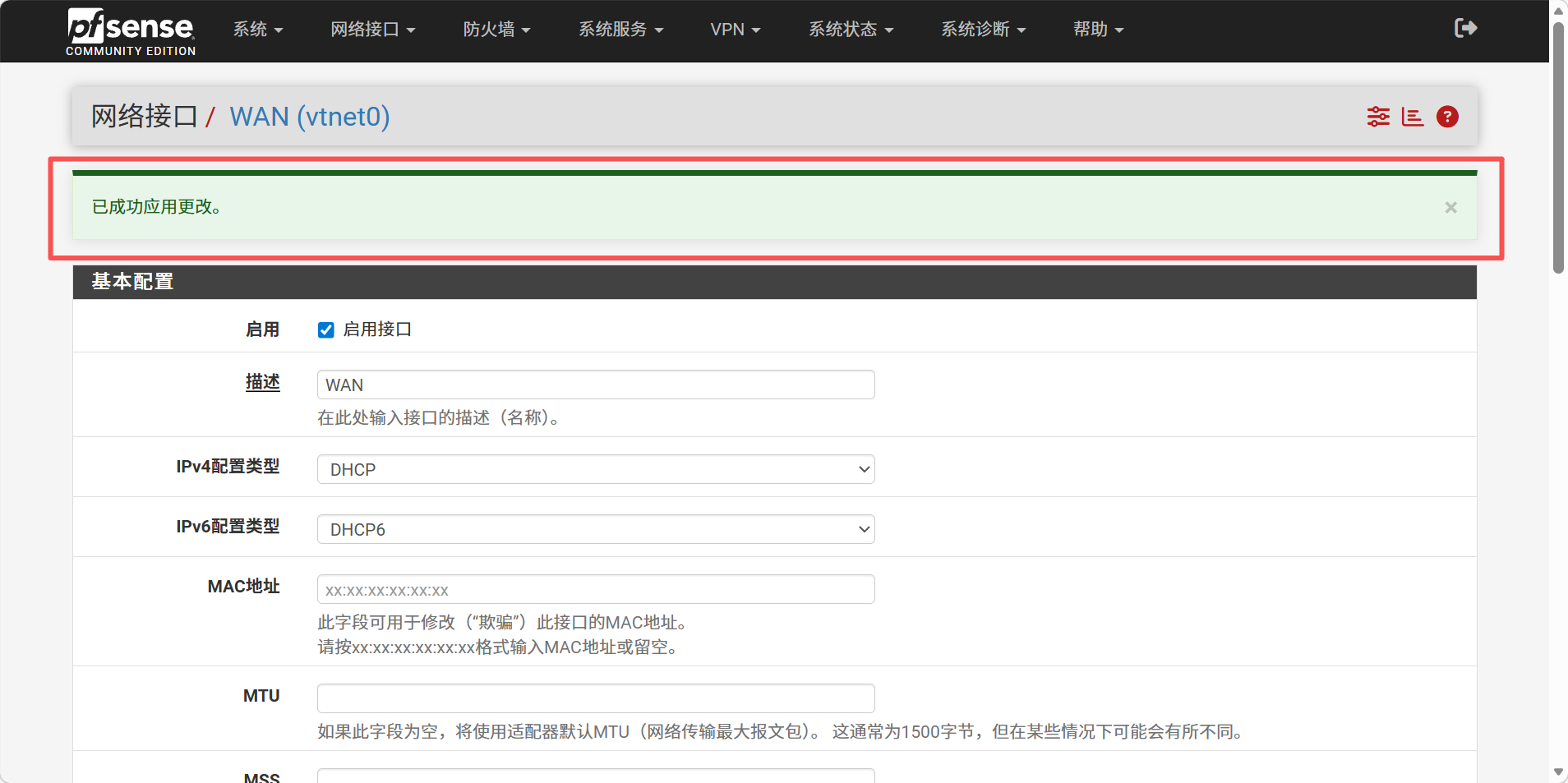1568x783 pixels.
Task: Open the 防火墙 menu
Action: (496, 30)
